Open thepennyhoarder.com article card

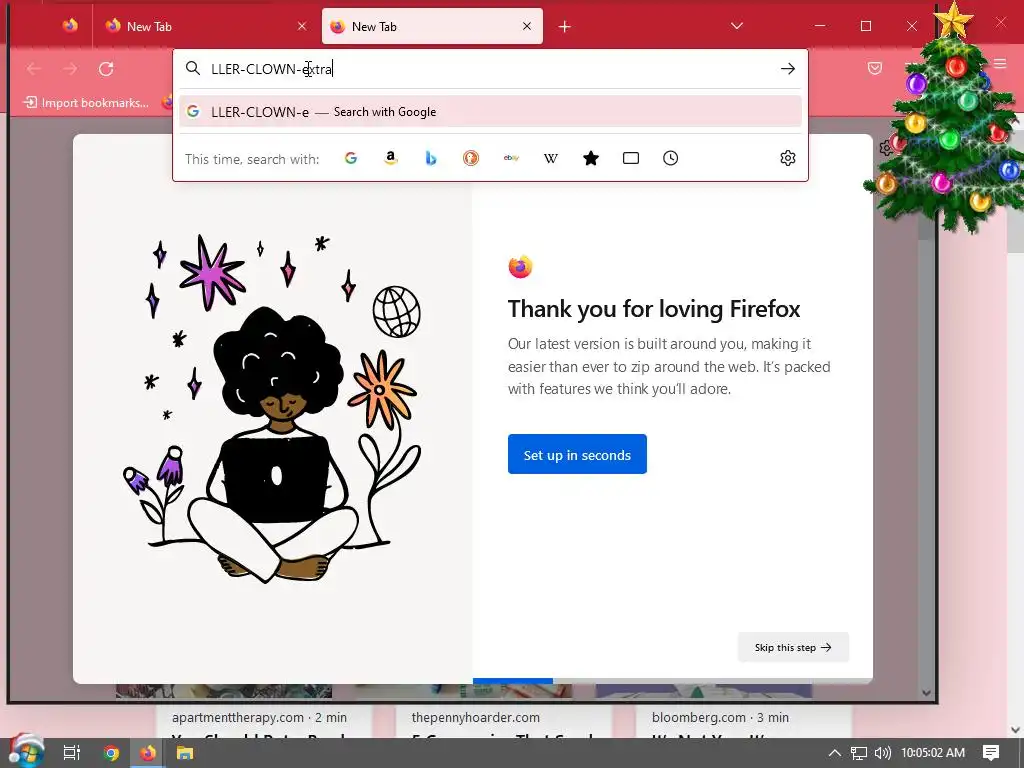coord(504,722)
